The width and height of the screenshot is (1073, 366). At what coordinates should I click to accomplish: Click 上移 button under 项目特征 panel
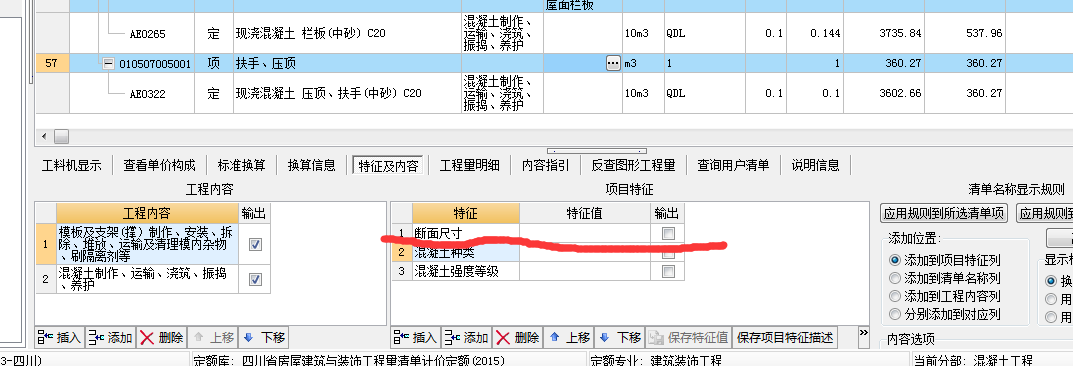568,337
